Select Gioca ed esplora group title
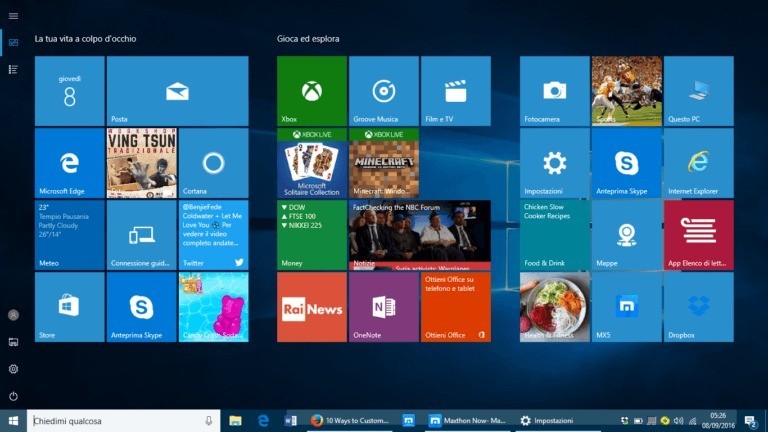 (308, 39)
